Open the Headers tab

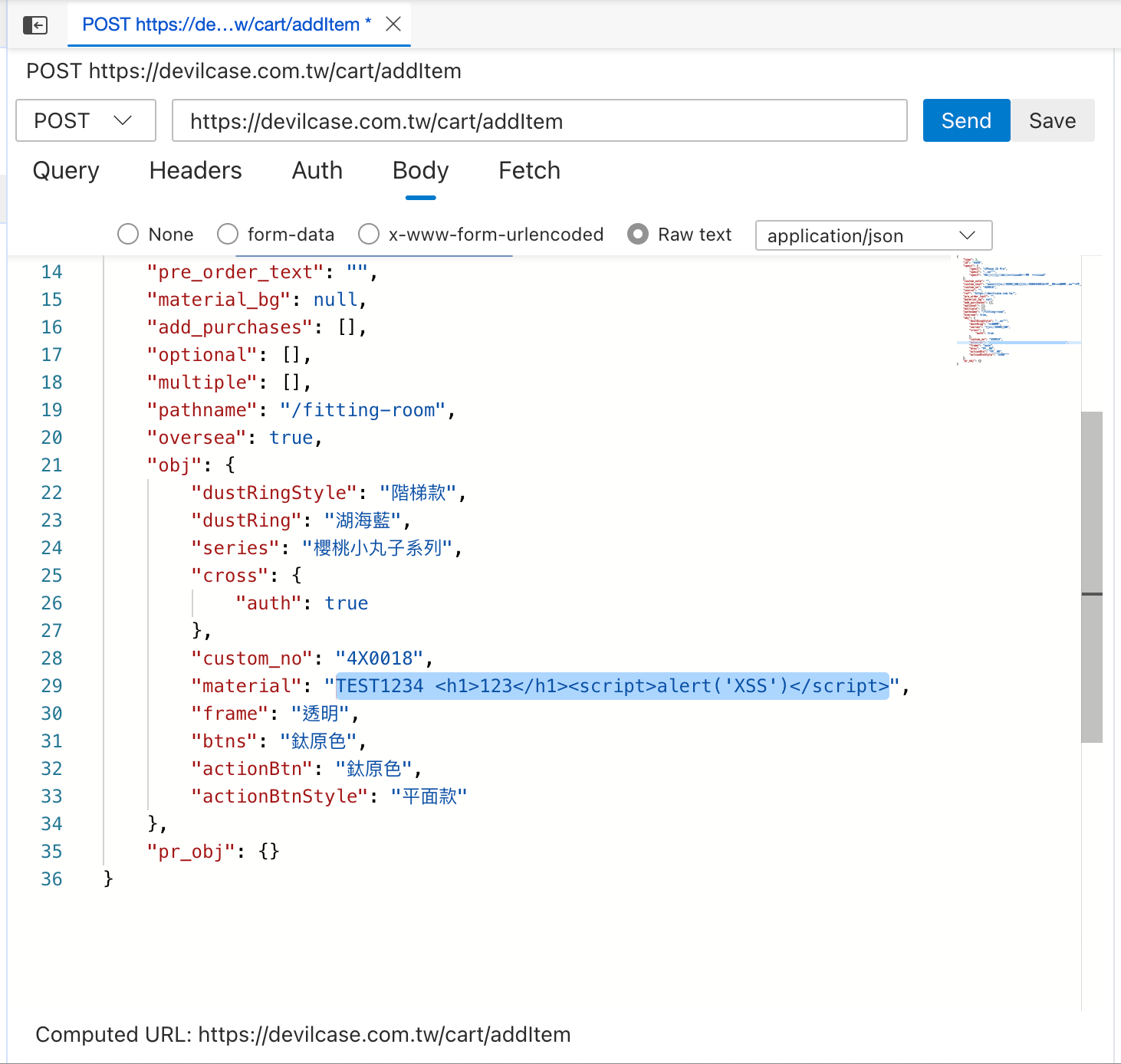coord(196,170)
